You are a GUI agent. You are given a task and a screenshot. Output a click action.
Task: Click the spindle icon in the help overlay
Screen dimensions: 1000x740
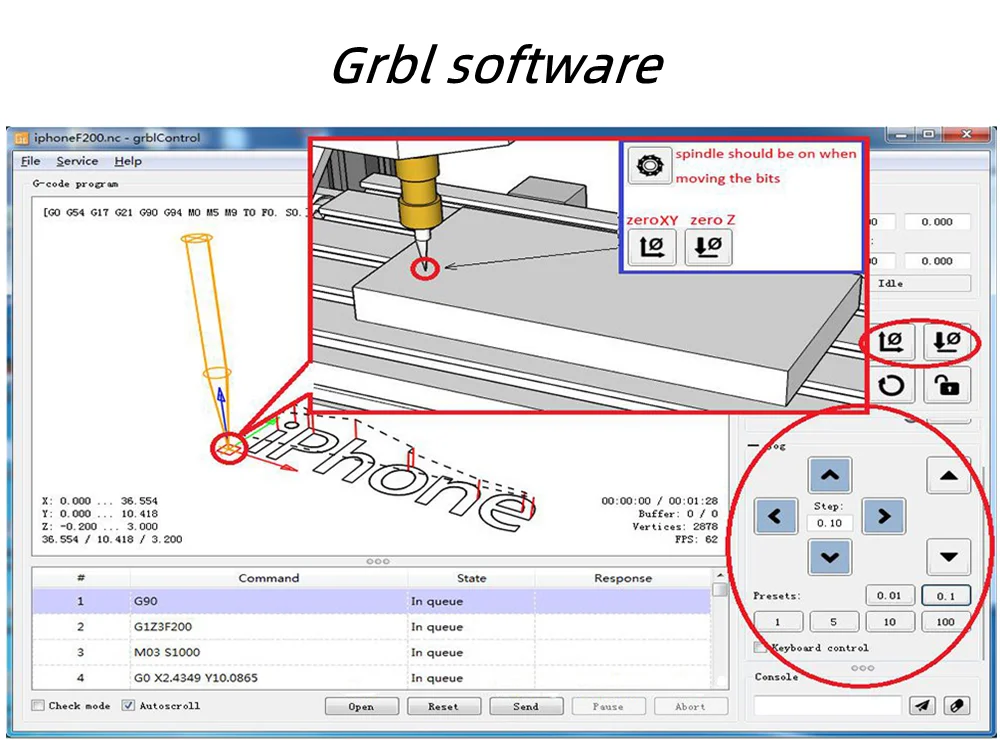click(x=649, y=166)
